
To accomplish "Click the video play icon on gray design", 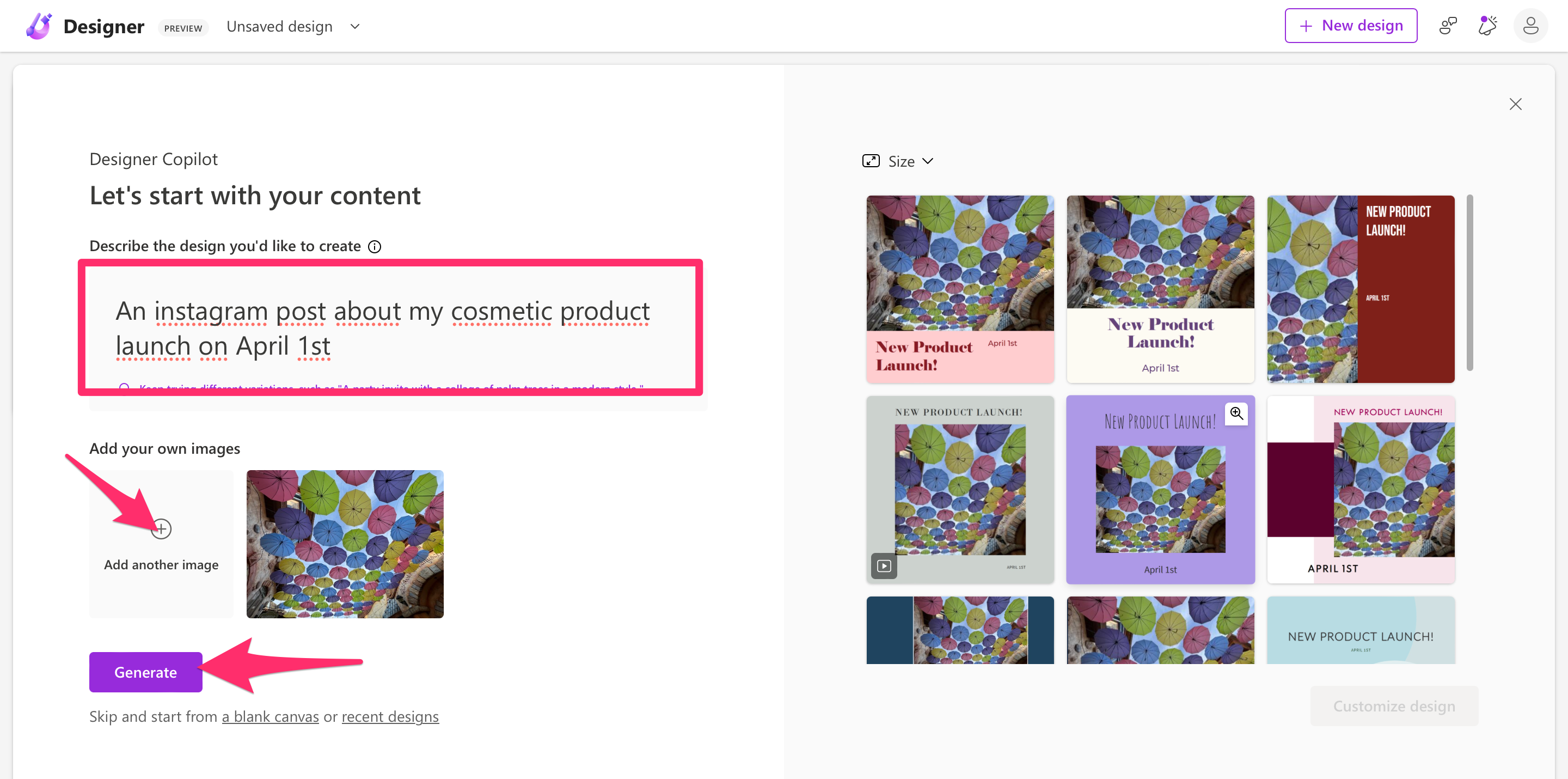I will [x=884, y=566].
